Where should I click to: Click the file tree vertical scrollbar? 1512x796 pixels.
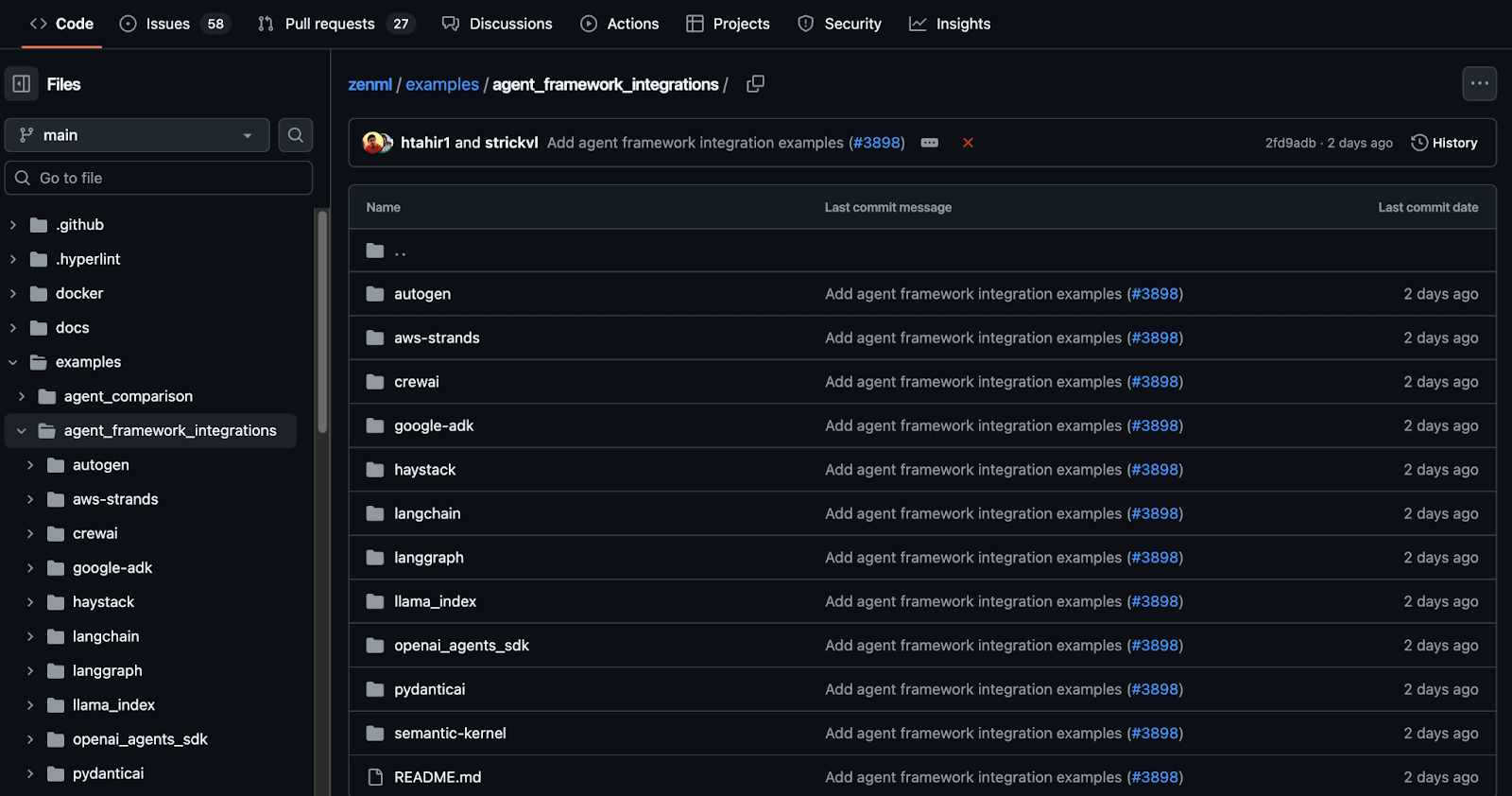click(x=322, y=321)
